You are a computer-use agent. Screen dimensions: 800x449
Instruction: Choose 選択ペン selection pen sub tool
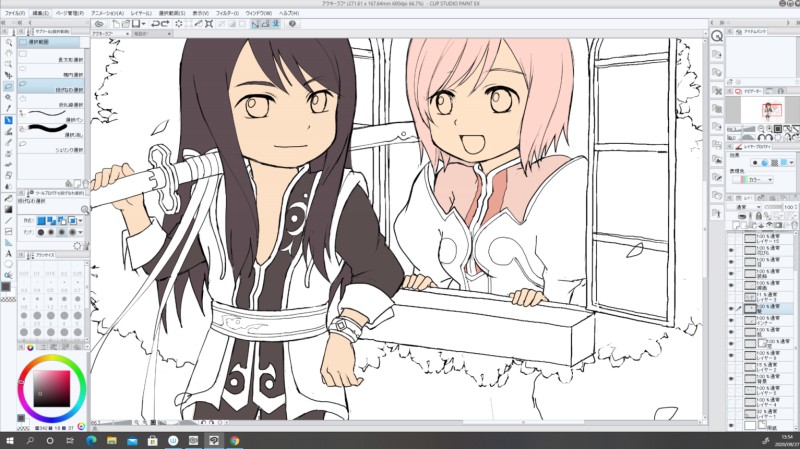[51, 116]
